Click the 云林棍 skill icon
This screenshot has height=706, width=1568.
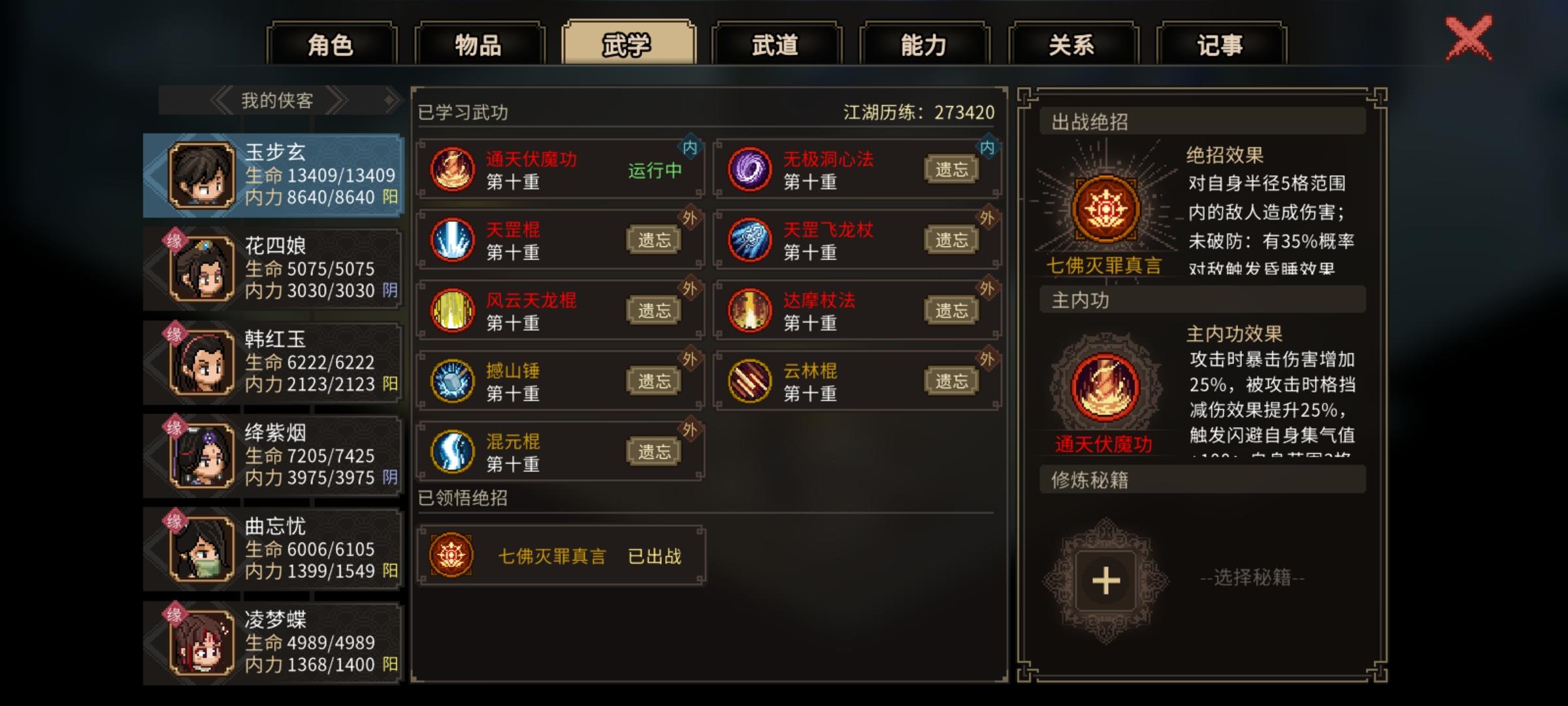(749, 381)
